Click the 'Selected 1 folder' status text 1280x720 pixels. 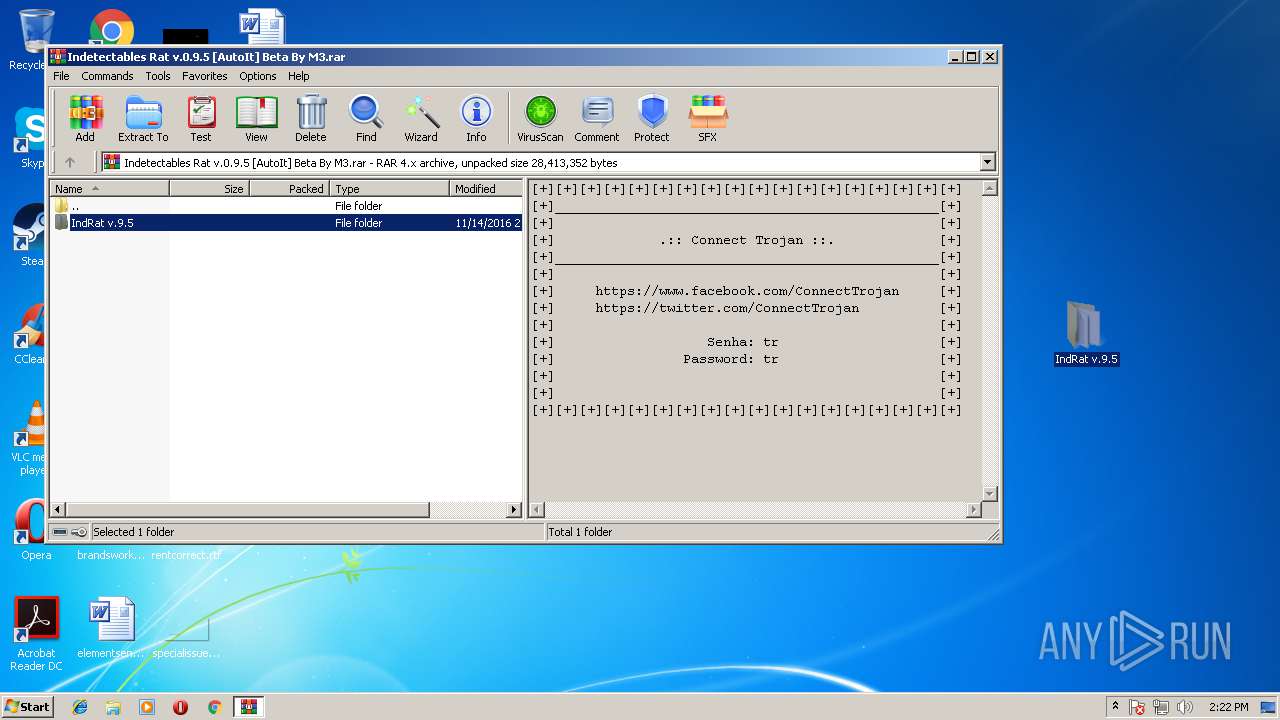click(134, 532)
